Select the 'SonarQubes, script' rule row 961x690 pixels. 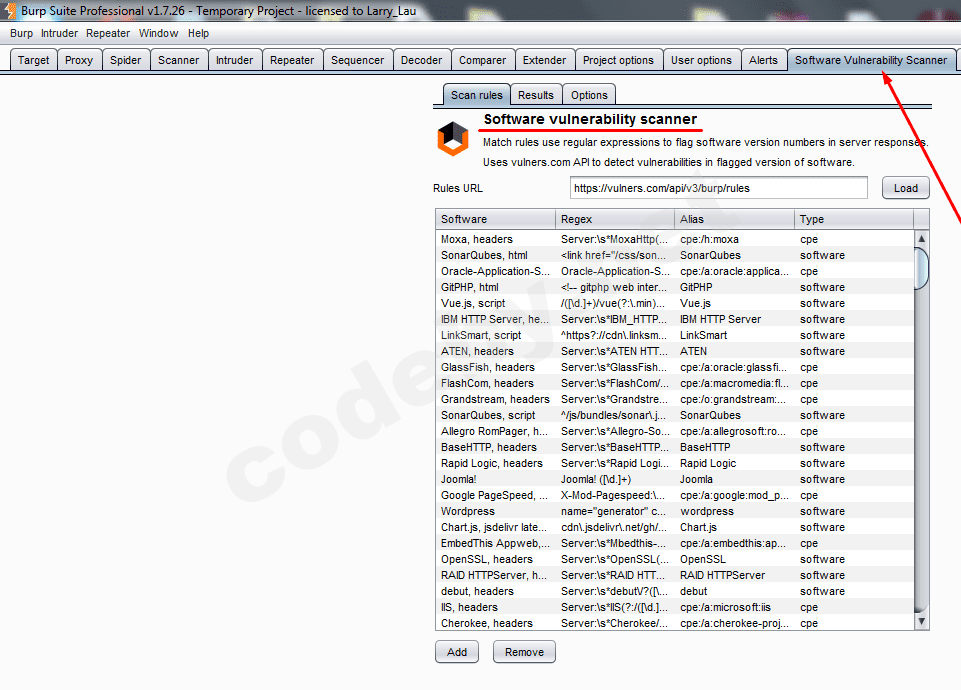674,415
